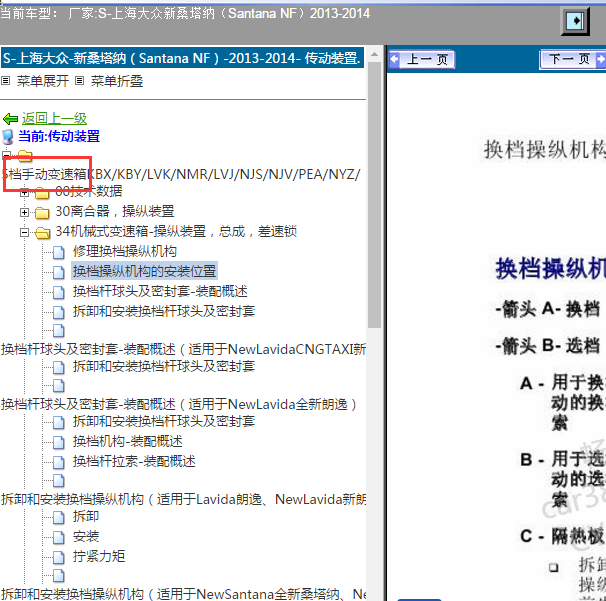Click document icon of 换档机构-装配概述

(59, 442)
